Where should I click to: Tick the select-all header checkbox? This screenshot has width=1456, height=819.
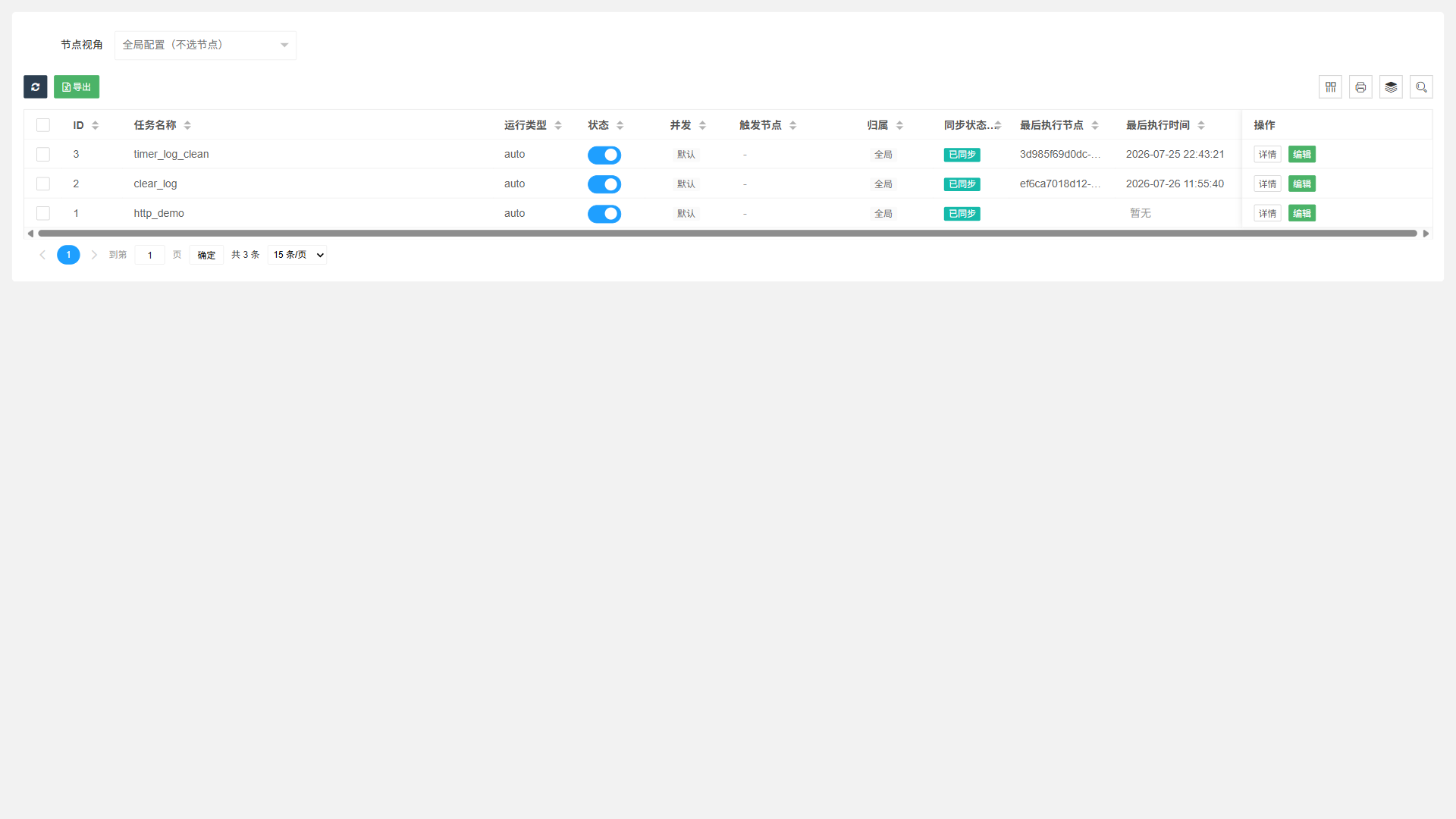pyautogui.click(x=43, y=125)
